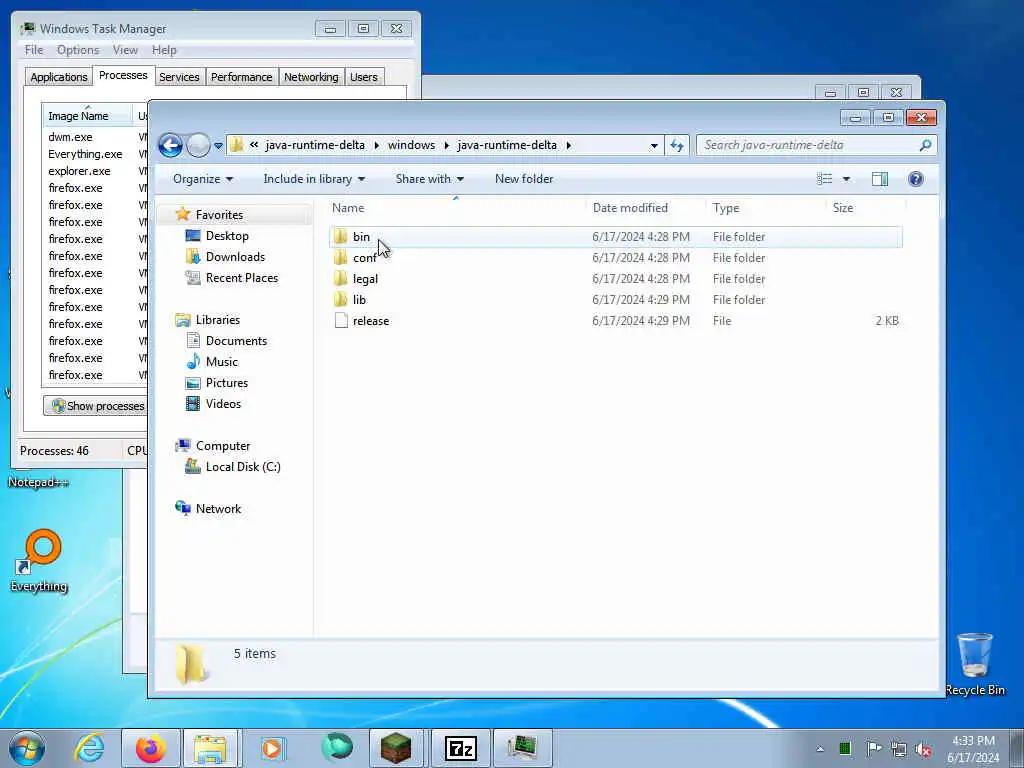This screenshot has height=768, width=1024.
Task: Select Network in navigation pane
Action: pos(218,509)
